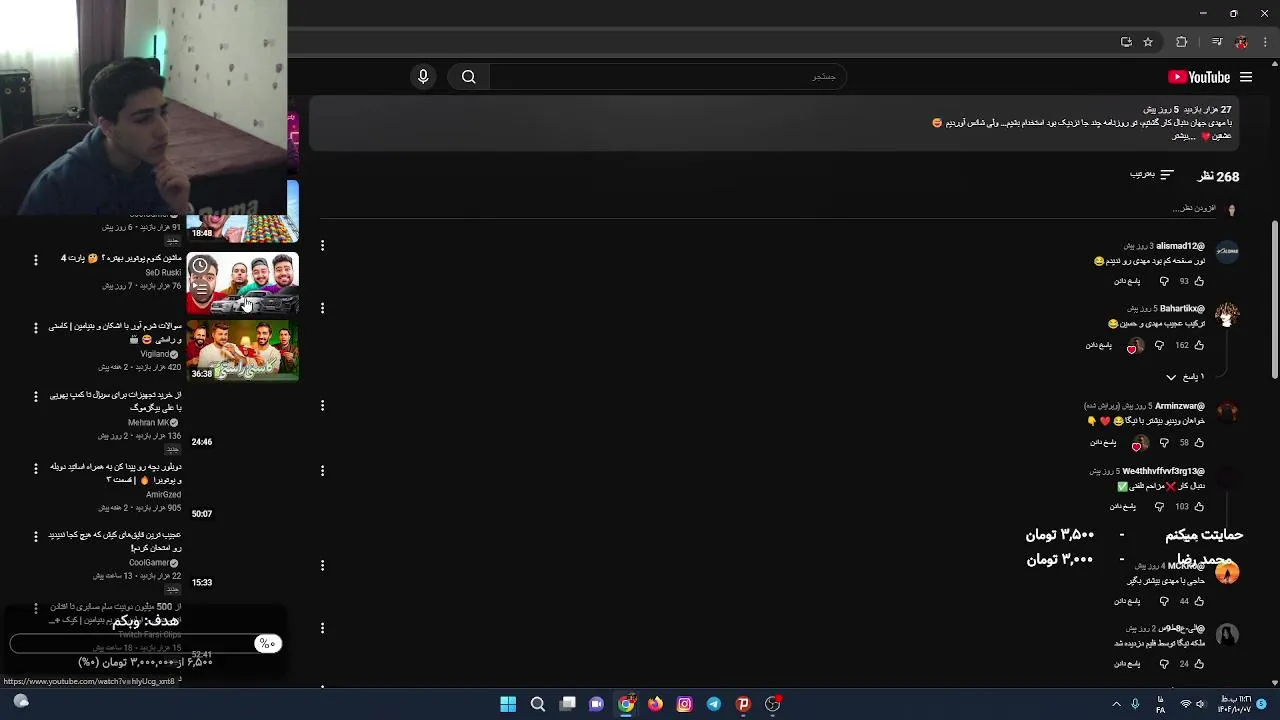Expand the 1 reply under @Bahartikx
The height and width of the screenshot is (720, 1280).
(1185, 377)
